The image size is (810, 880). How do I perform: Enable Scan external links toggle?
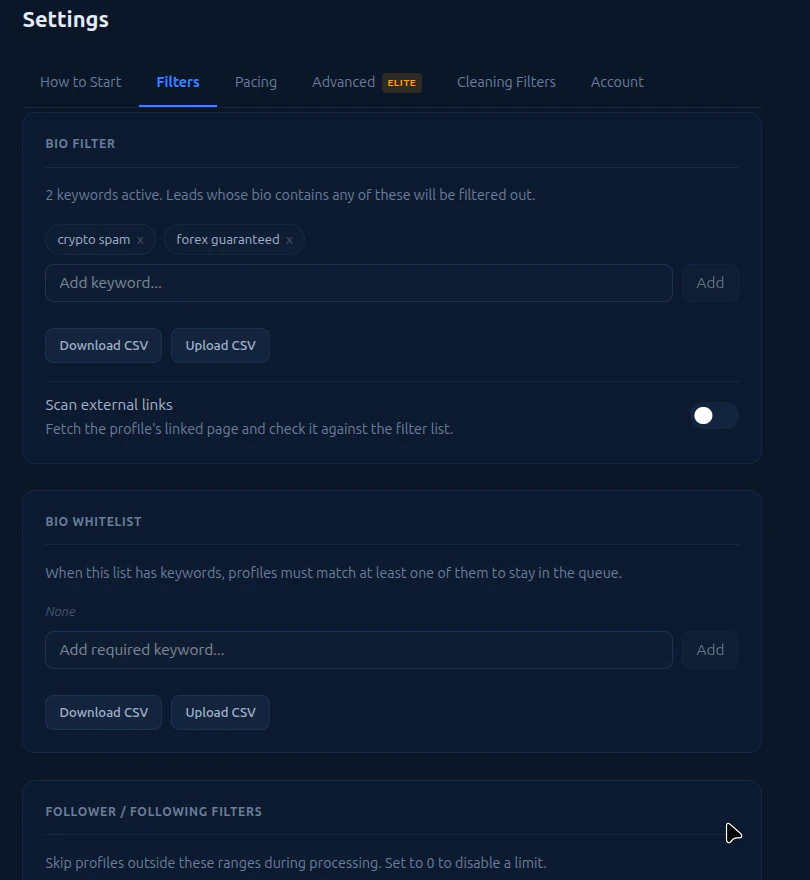click(714, 415)
